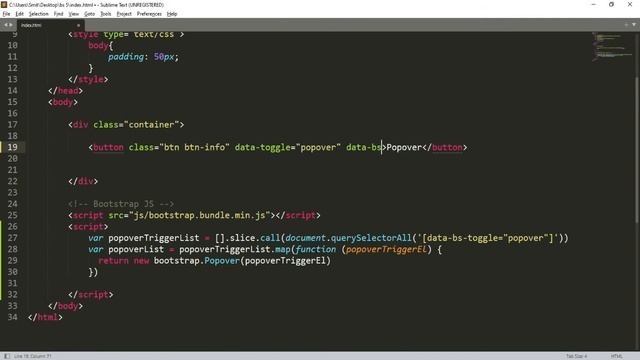The height and width of the screenshot is (360, 640).
Task: Click "bootstrap.Popover" on line 29
Action: (197, 260)
